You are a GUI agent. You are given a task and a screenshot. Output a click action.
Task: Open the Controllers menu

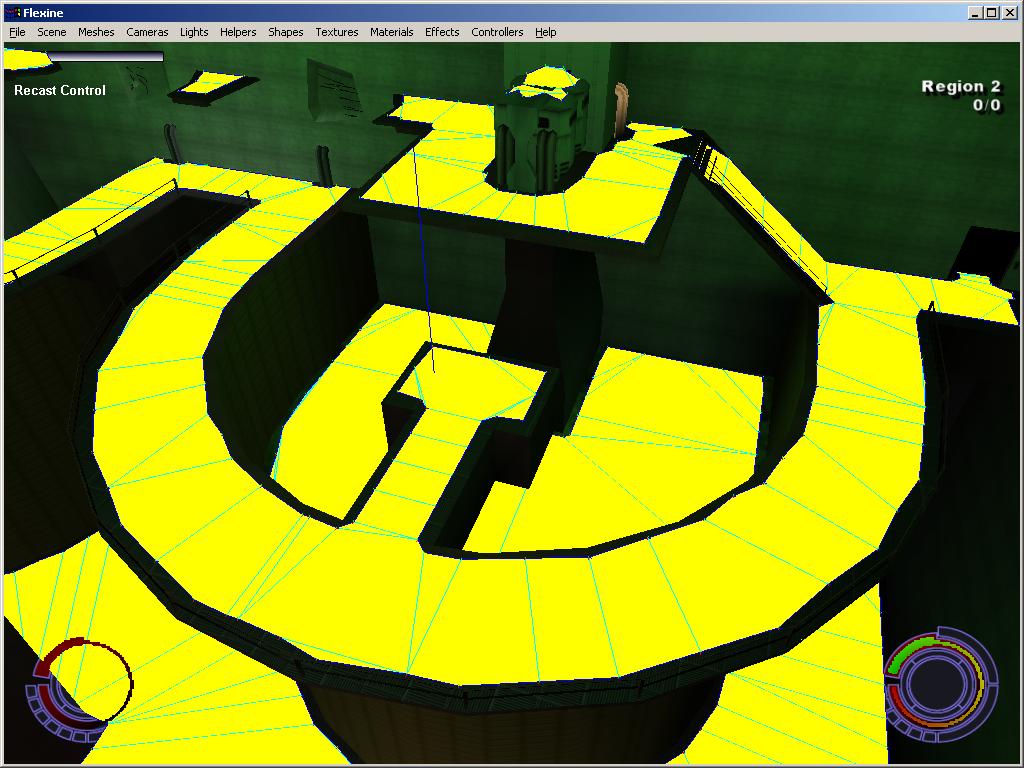tap(497, 32)
